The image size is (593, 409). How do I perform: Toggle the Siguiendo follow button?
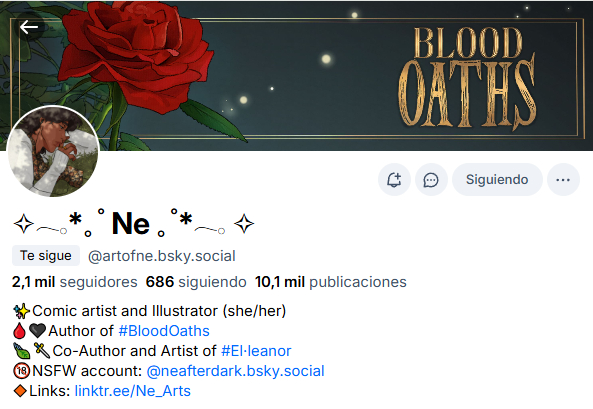497,179
